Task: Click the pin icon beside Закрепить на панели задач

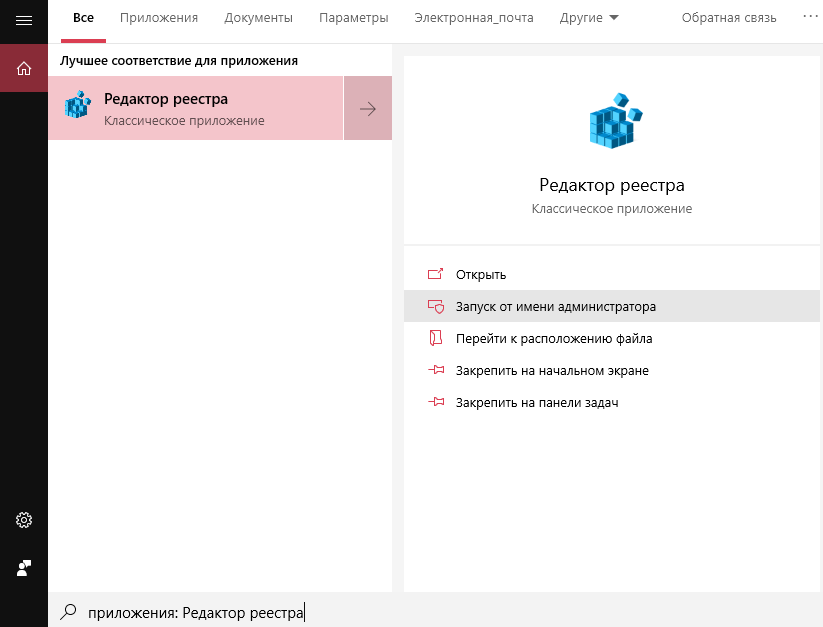Action: 435,403
